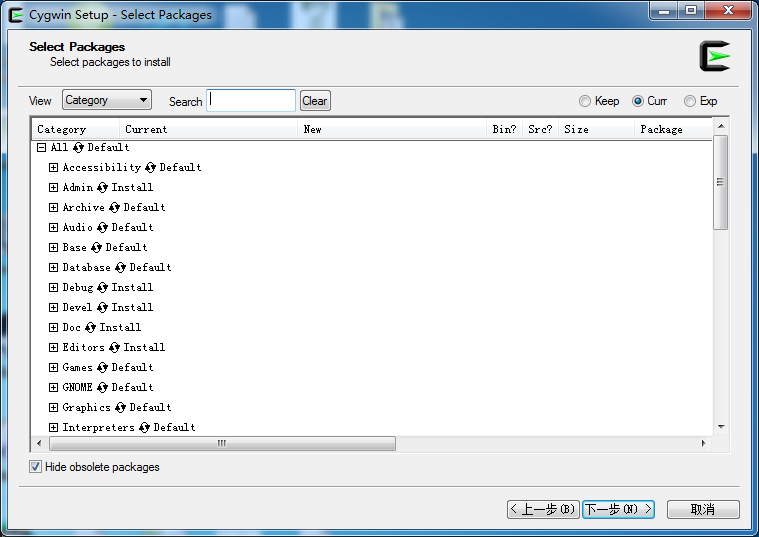Click the cycle icon next to Doc

(90, 328)
